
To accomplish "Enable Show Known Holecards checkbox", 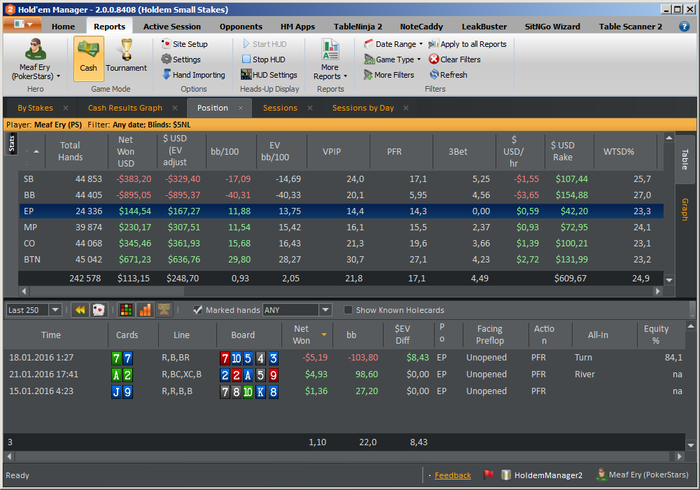I will [x=348, y=310].
